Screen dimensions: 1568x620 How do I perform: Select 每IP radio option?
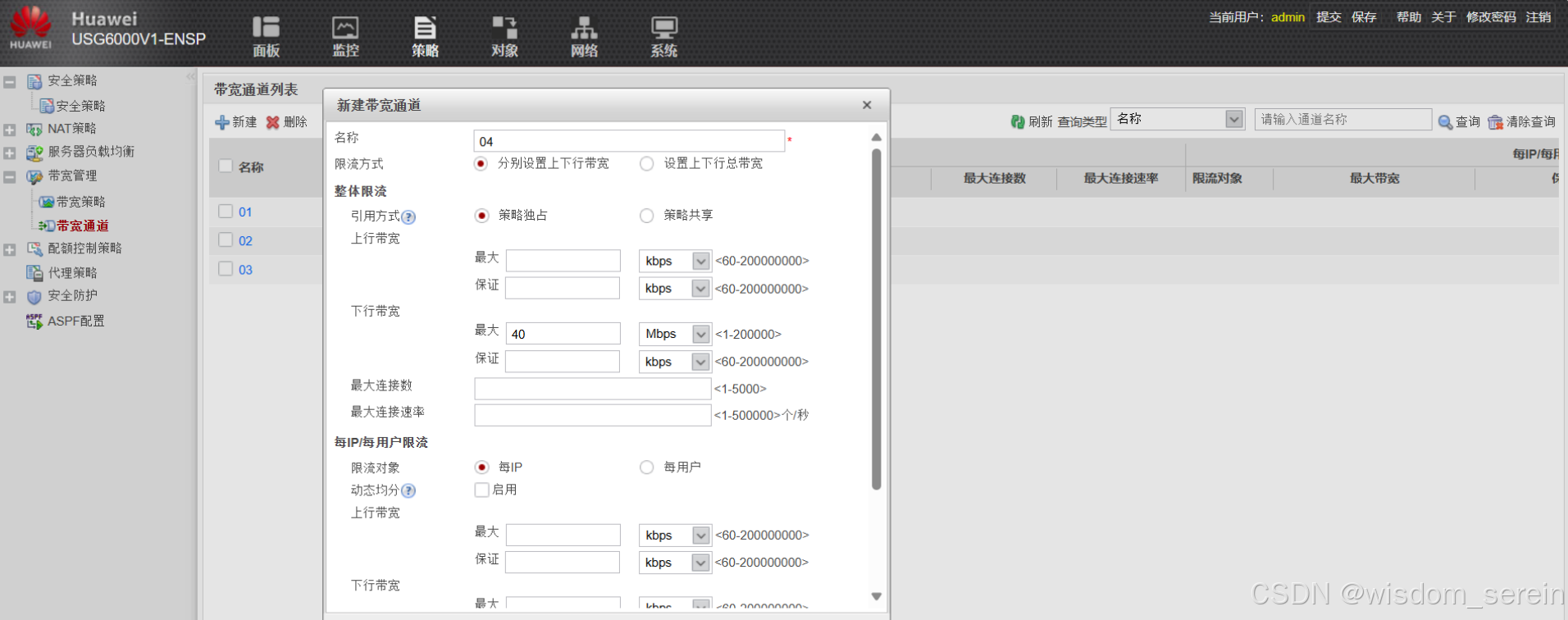481,467
